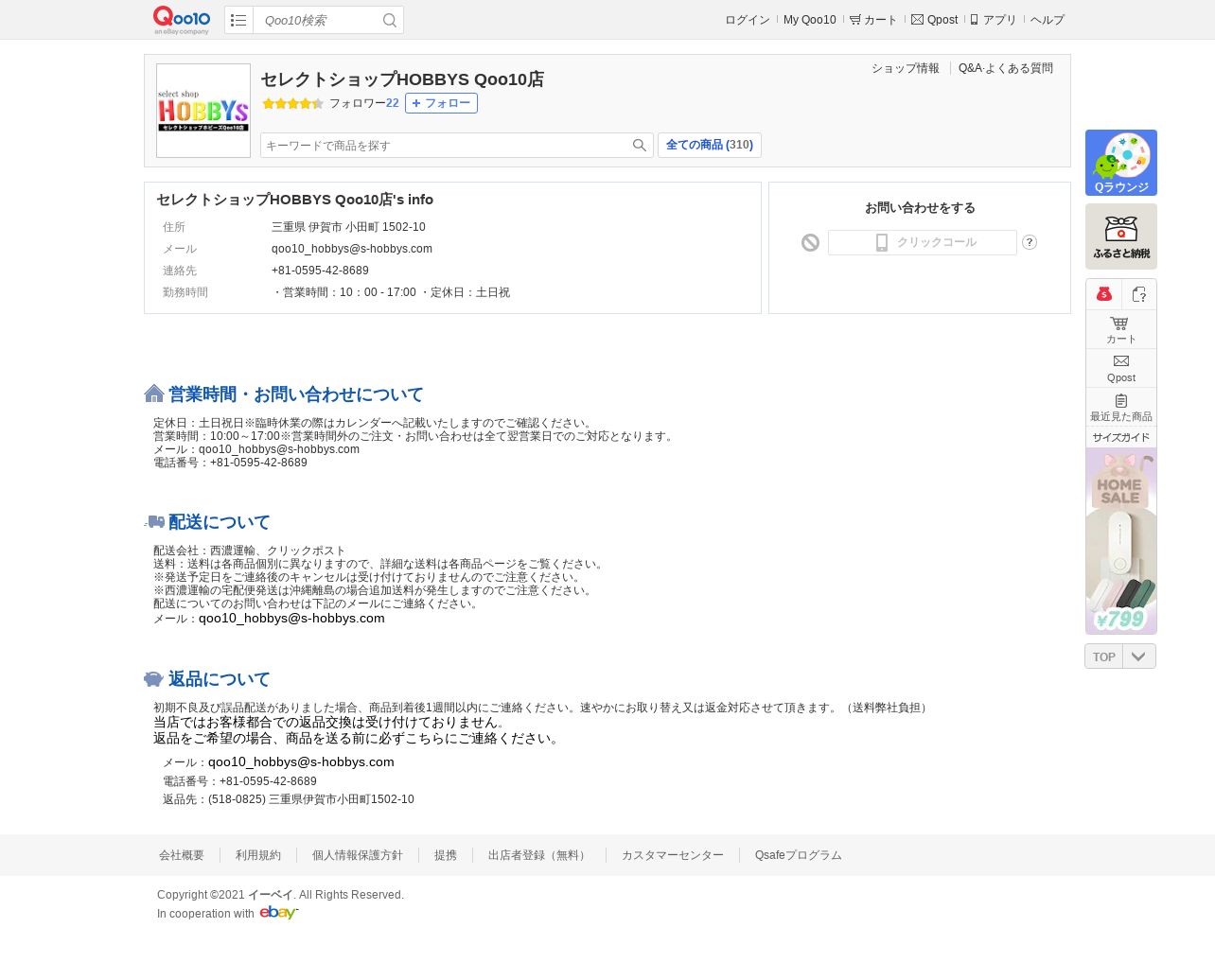1215x980 pixels.
Task: Open the Qラウンジ sidebar icon
Action: pyautogui.click(x=1121, y=163)
